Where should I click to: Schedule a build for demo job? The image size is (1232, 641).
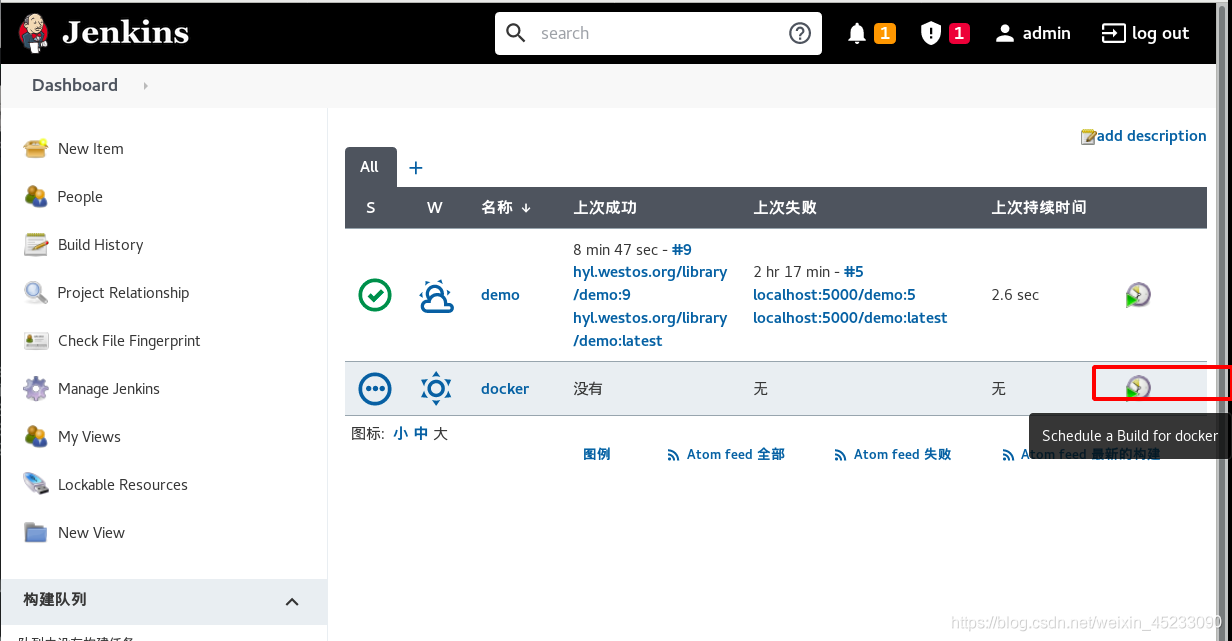coord(1137,295)
